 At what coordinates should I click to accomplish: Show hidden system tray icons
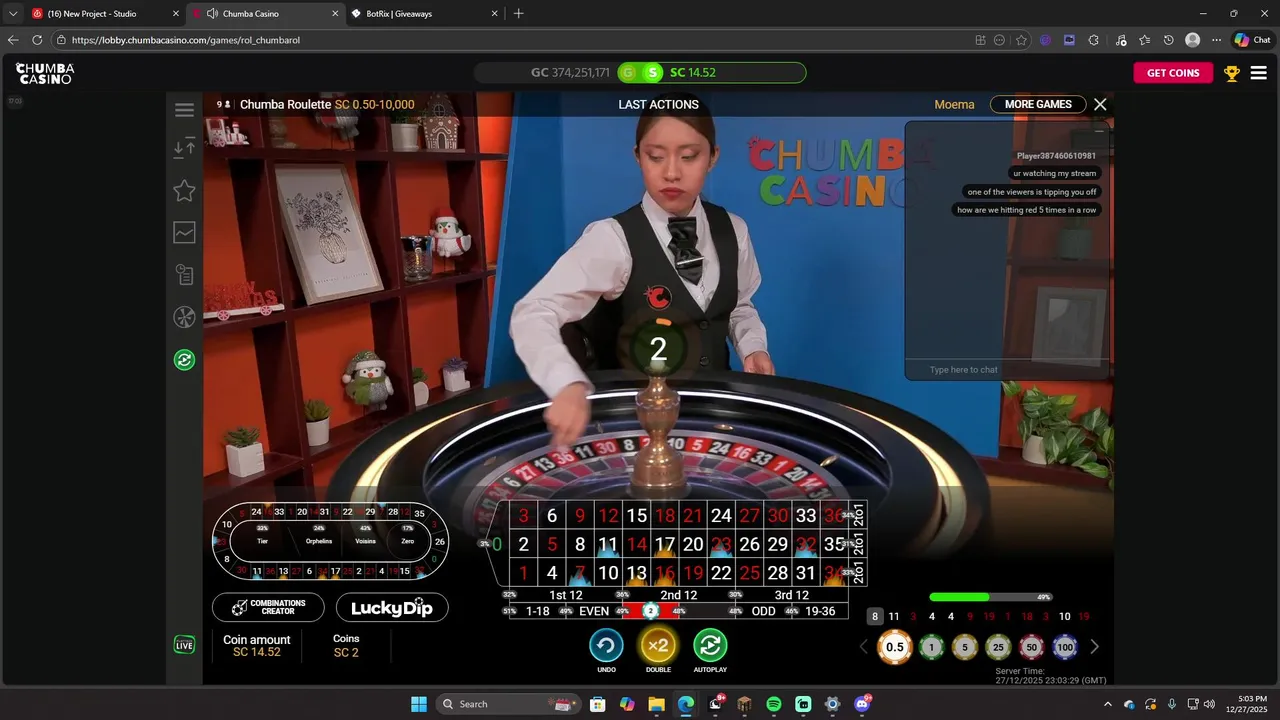[1107, 704]
